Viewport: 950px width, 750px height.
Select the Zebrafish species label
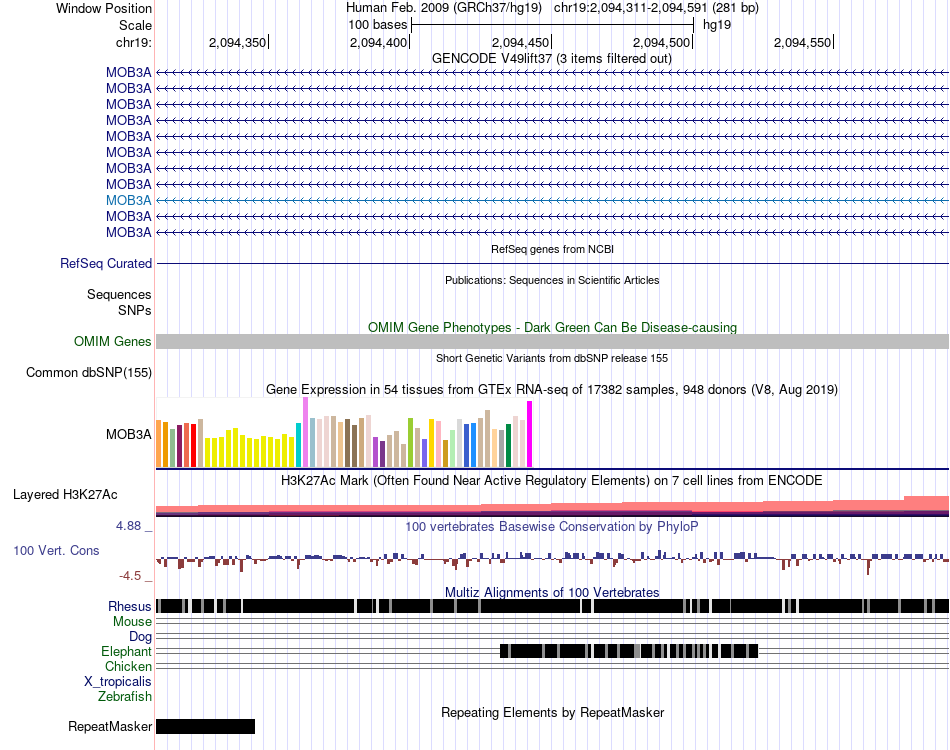click(x=125, y=696)
